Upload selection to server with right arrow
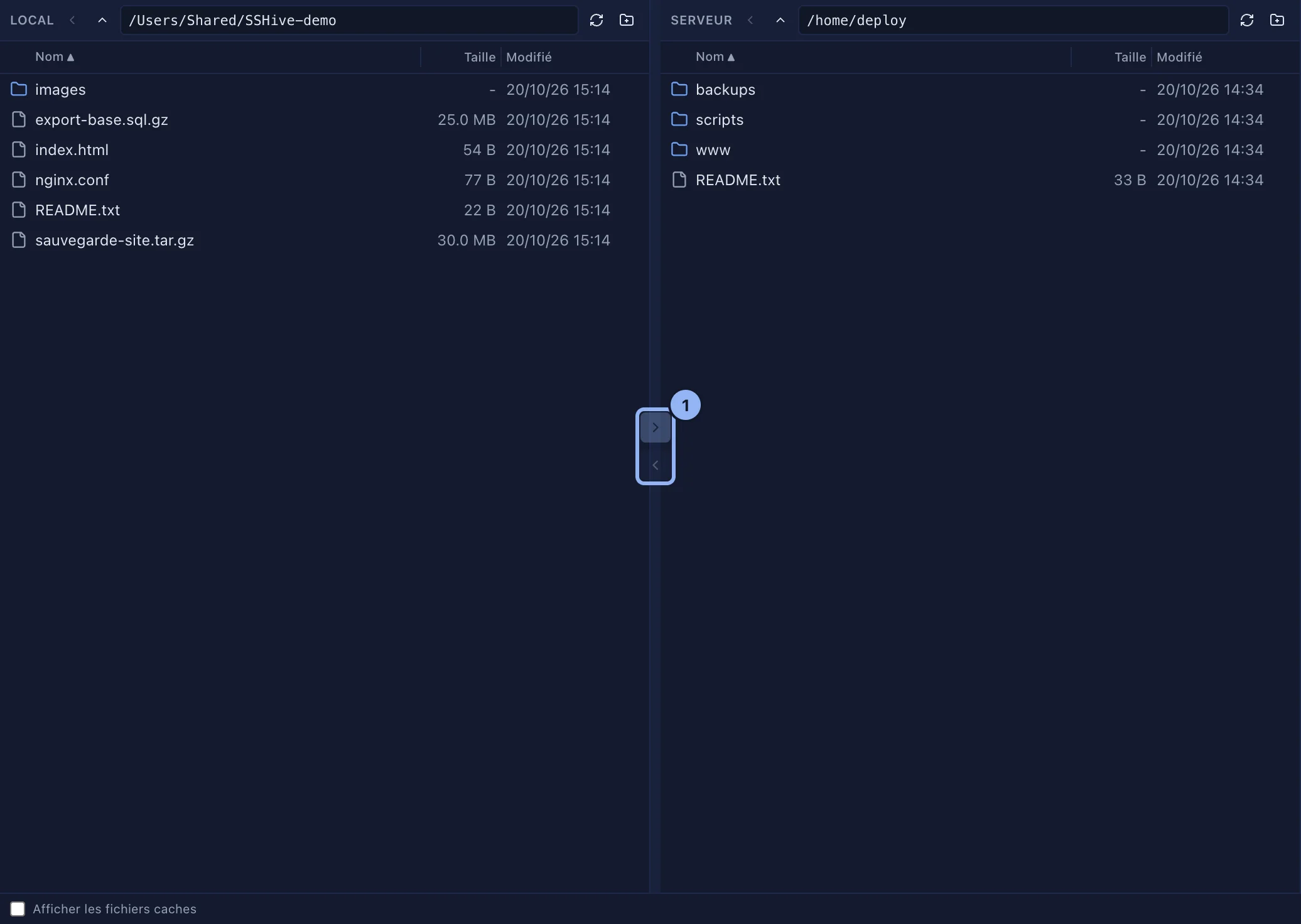The height and width of the screenshot is (924, 1301). [655, 427]
